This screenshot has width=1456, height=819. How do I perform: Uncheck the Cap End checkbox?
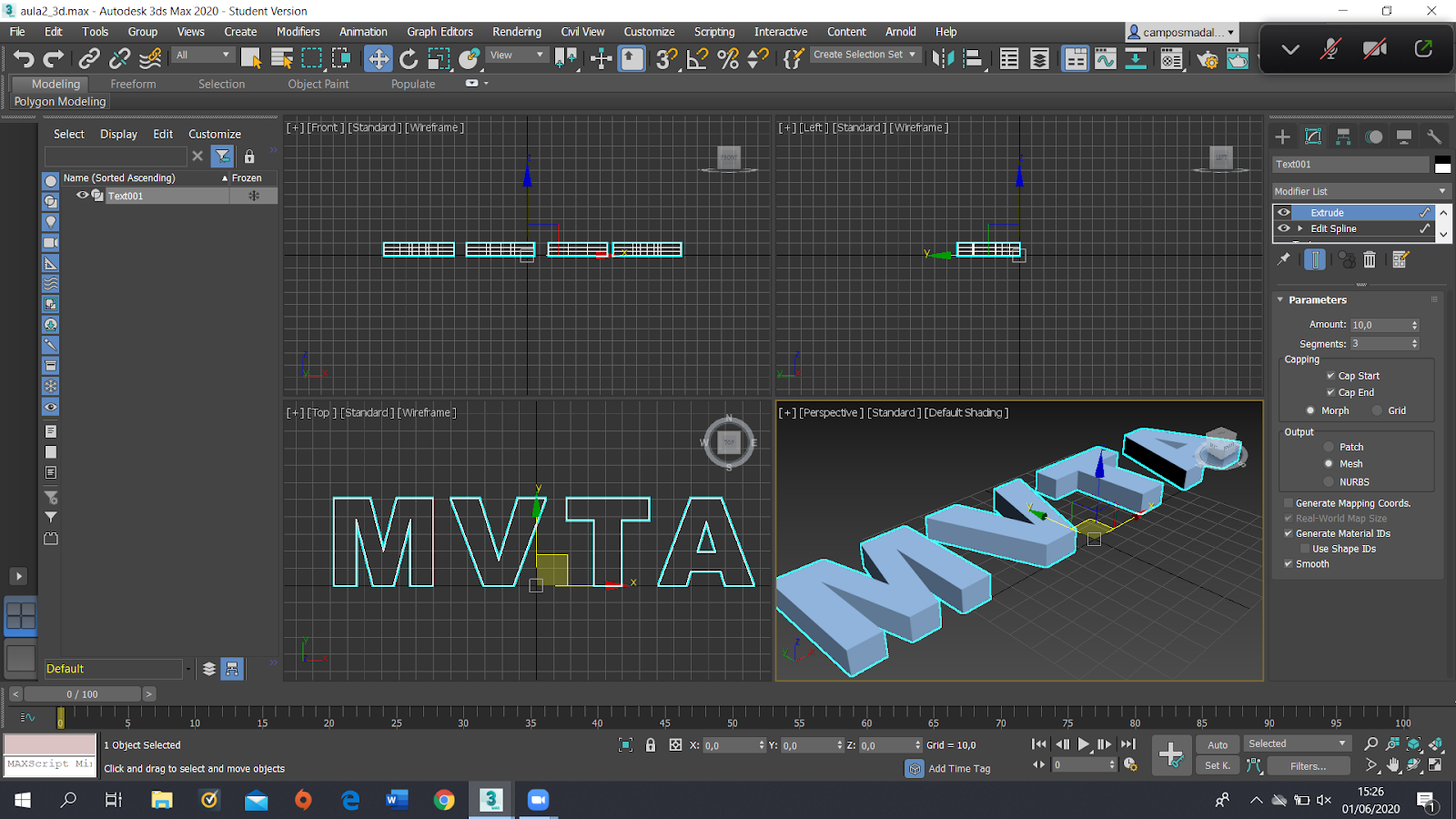(x=1331, y=392)
